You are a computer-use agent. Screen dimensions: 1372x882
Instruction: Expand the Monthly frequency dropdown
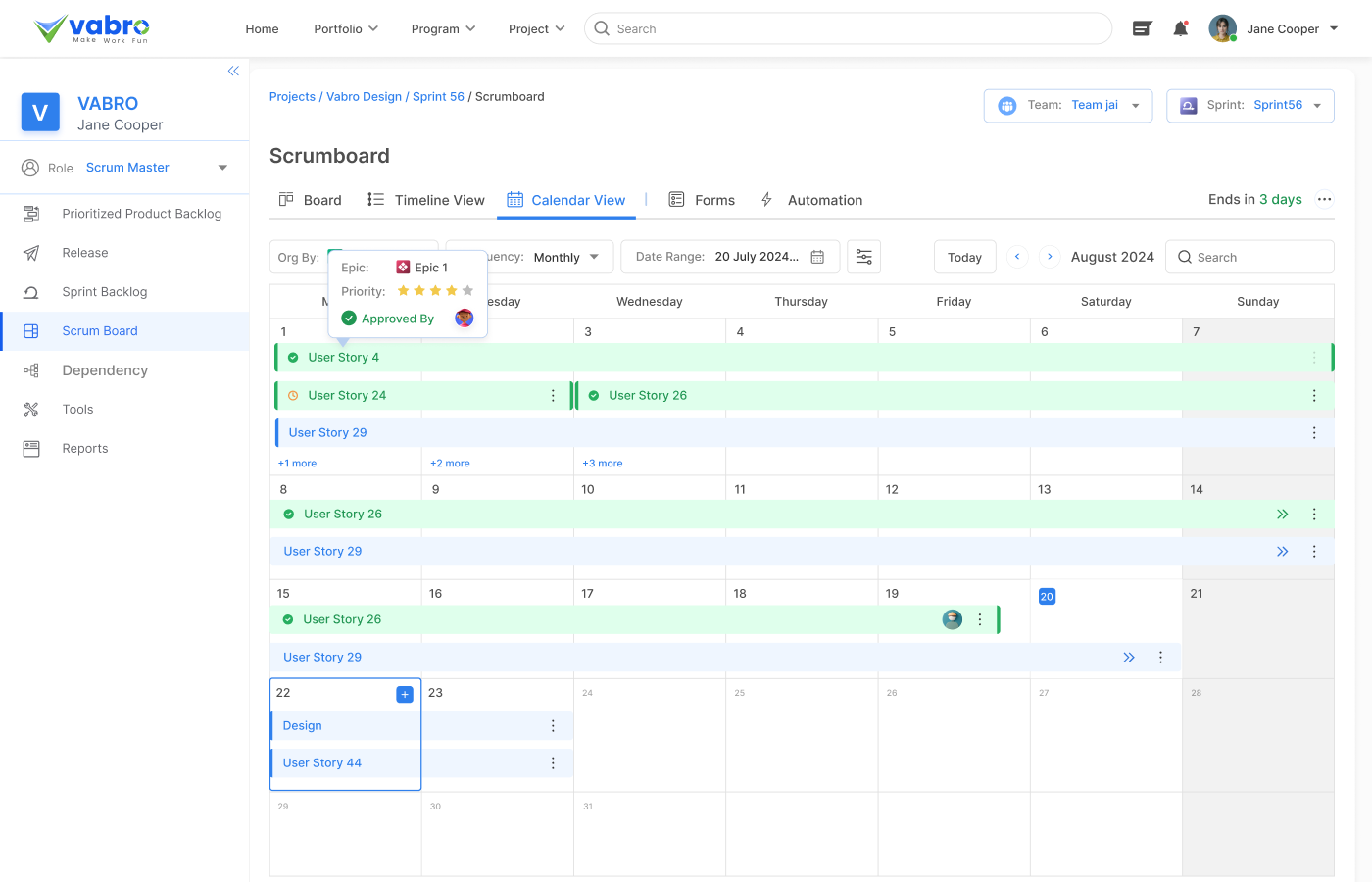pos(593,256)
